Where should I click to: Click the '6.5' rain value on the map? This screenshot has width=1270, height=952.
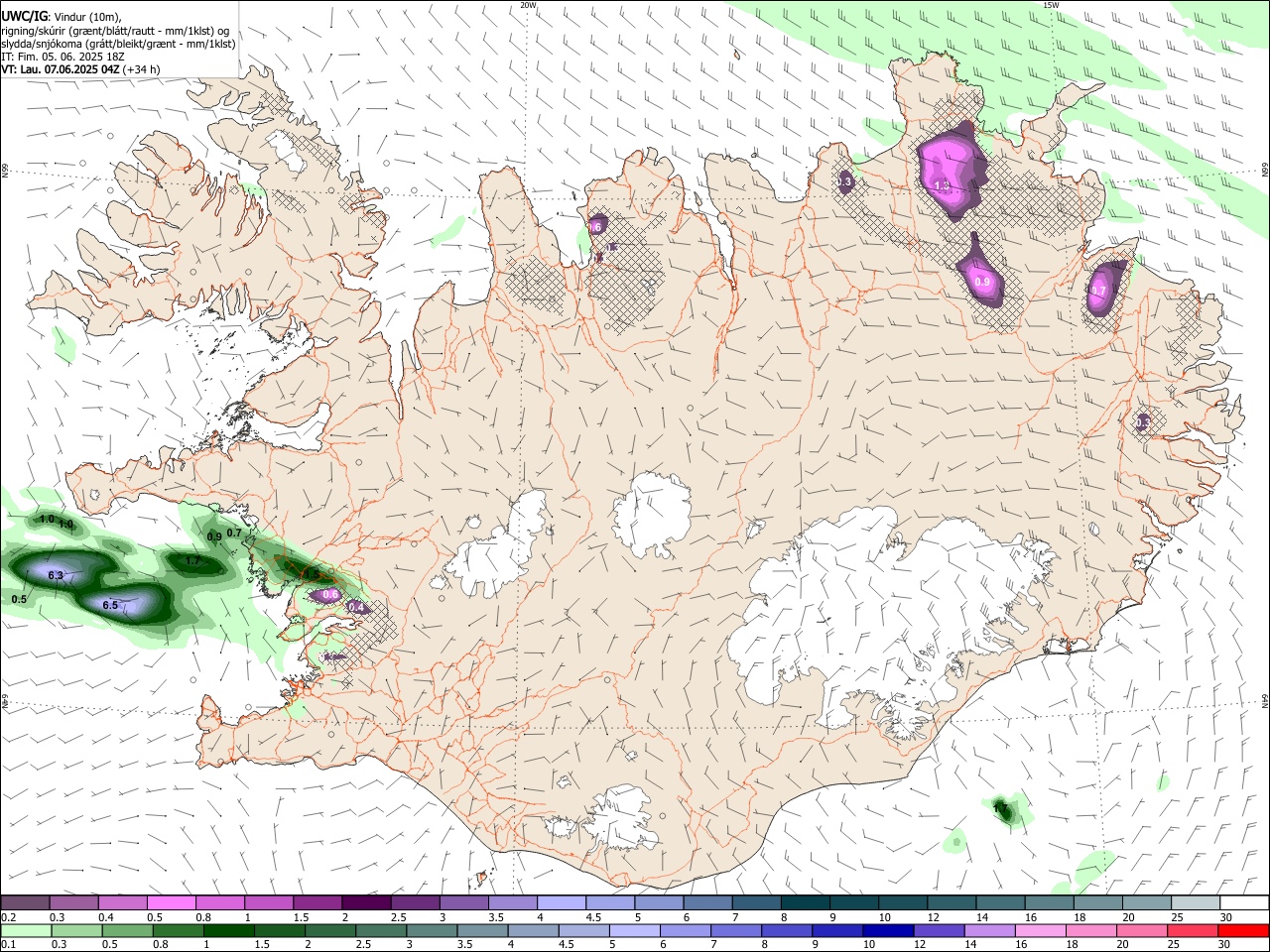(x=110, y=605)
